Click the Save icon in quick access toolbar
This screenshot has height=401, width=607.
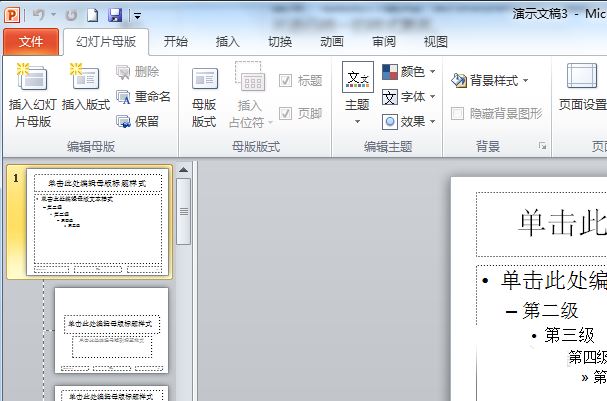(x=115, y=15)
